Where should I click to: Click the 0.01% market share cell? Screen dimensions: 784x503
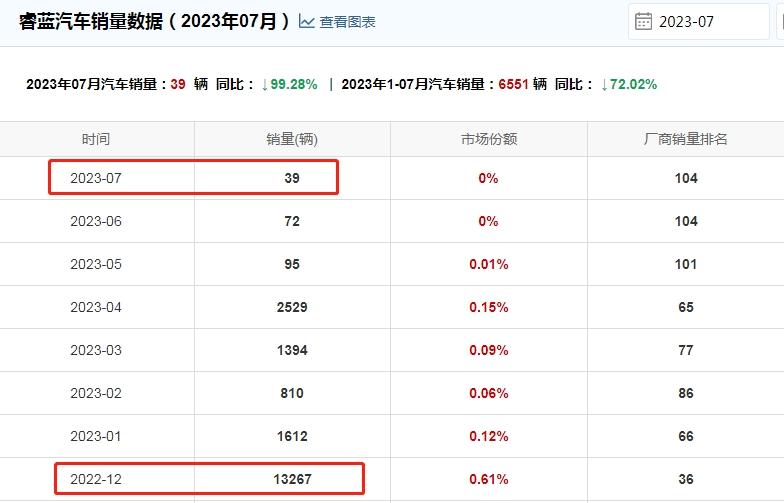(488, 264)
